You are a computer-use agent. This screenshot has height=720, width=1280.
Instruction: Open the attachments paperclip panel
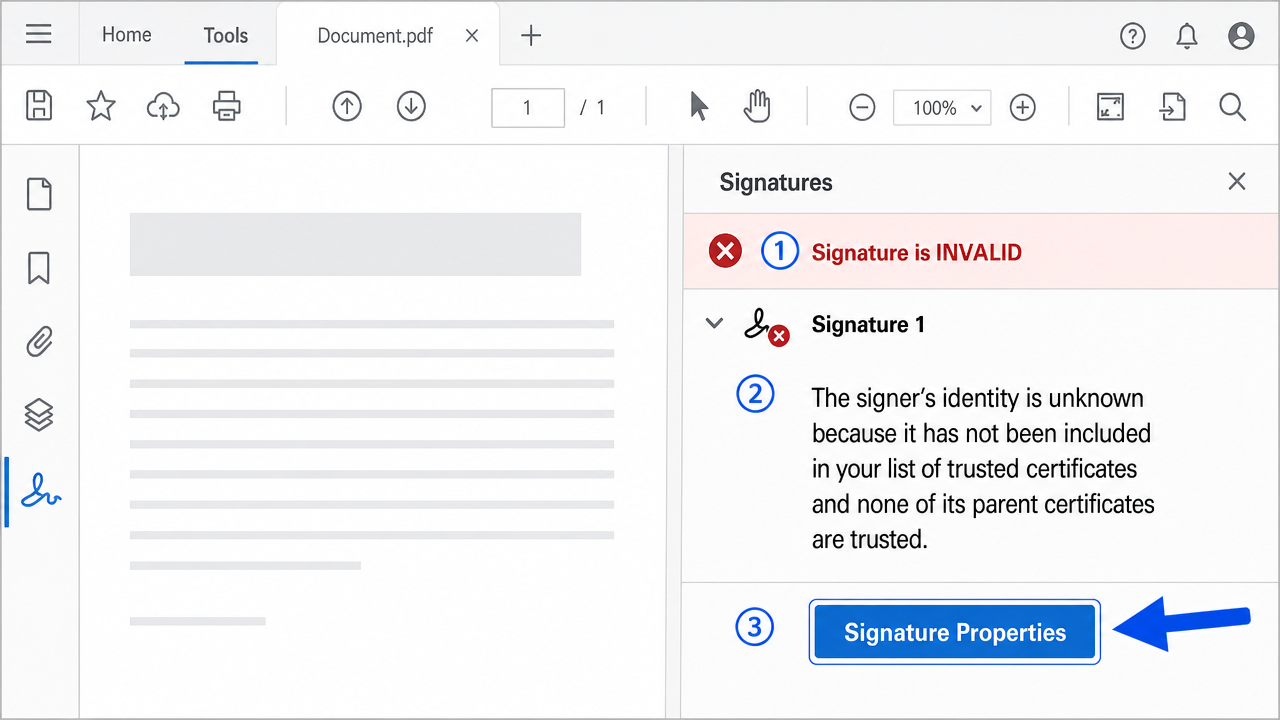tap(39, 342)
